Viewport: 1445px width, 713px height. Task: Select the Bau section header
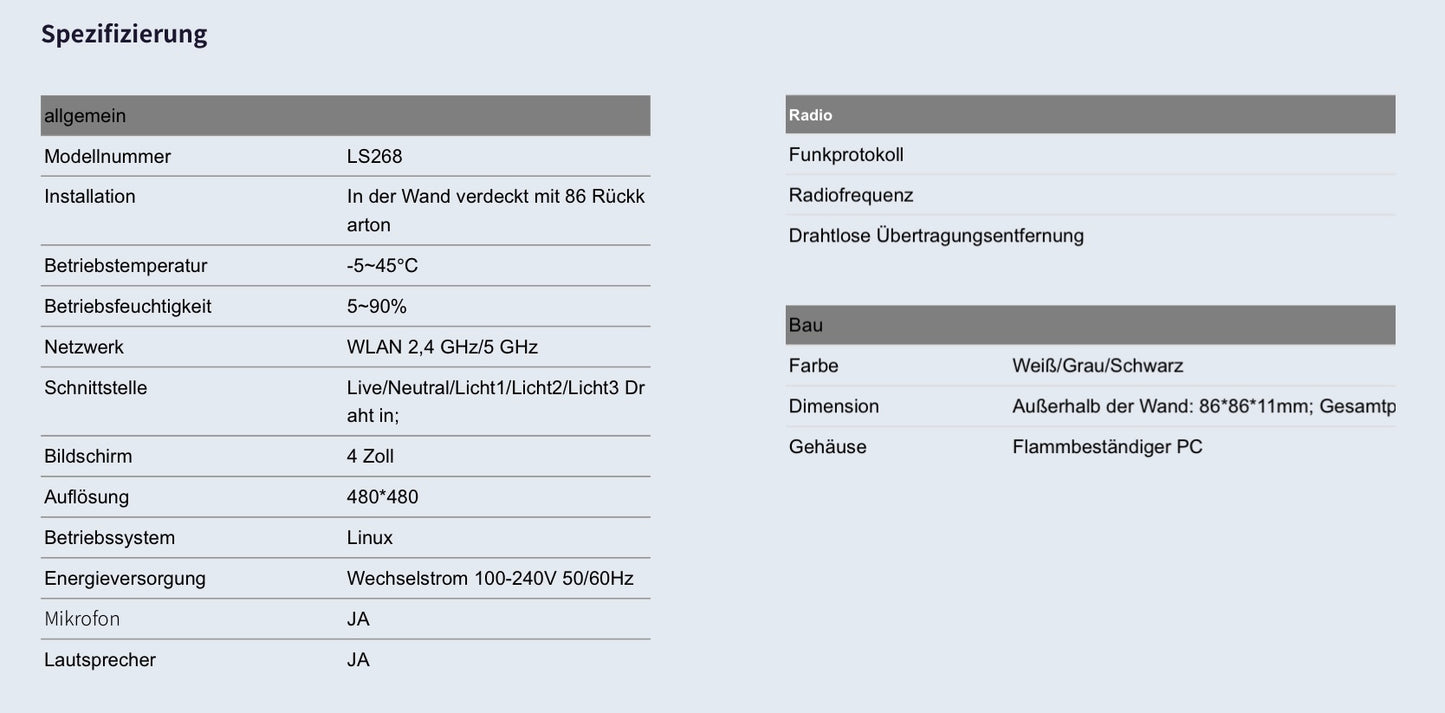click(806, 325)
